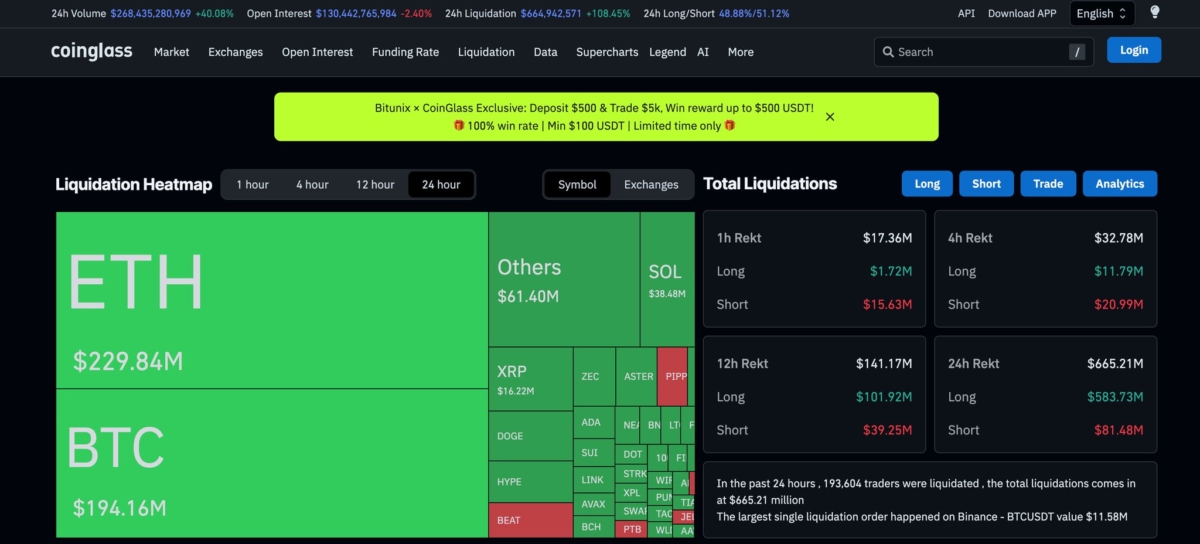Open the Market menu
Image resolution: width=1200 pixels, height=544 pixels.
point(171,52)
